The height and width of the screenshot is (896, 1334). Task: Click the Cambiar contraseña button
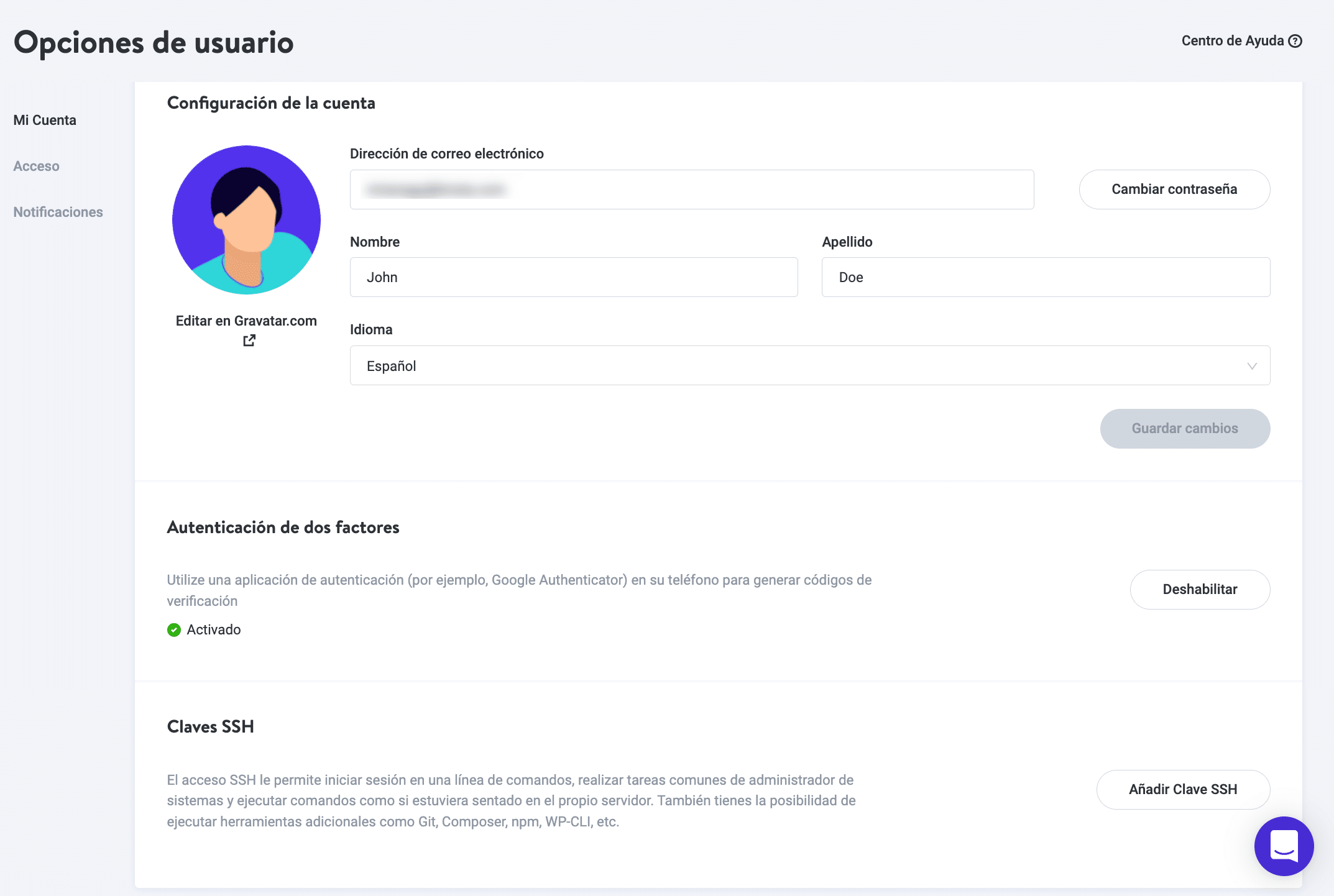click(1174, 190)
